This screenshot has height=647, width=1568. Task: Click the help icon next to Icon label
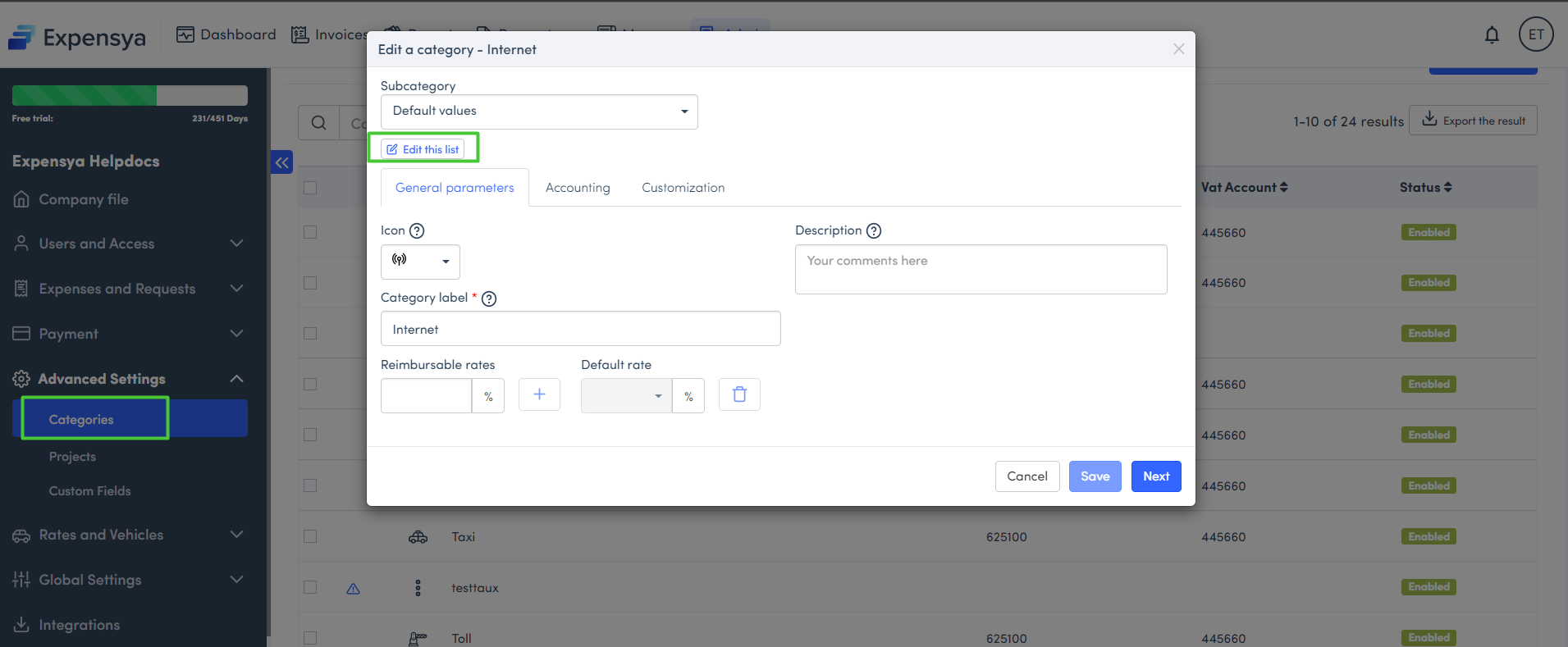[x=417, y=231]
